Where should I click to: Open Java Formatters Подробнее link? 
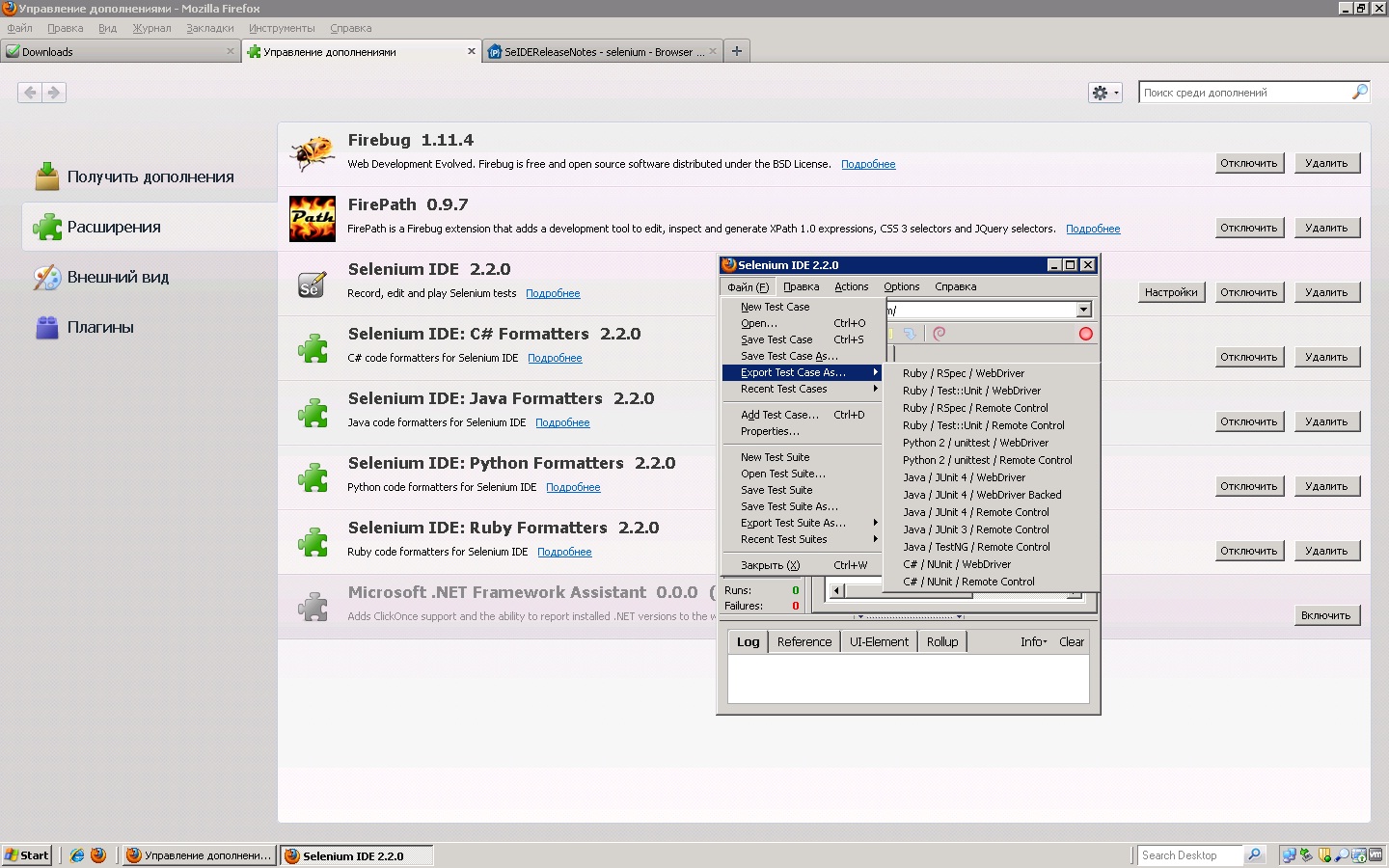point(562,422)
